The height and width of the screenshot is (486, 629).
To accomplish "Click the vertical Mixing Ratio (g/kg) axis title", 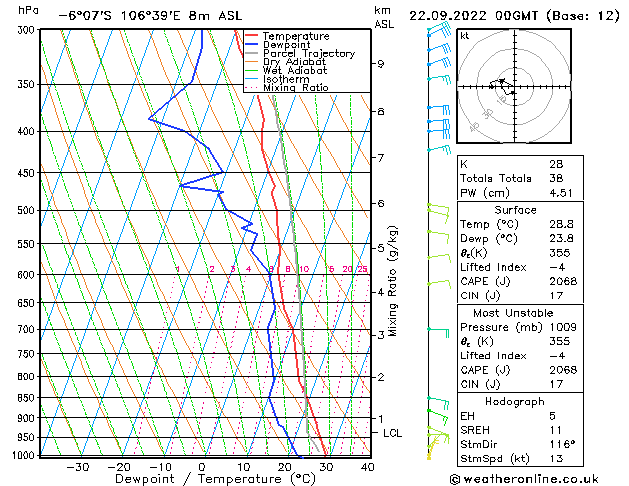I will tap(393, 281).
